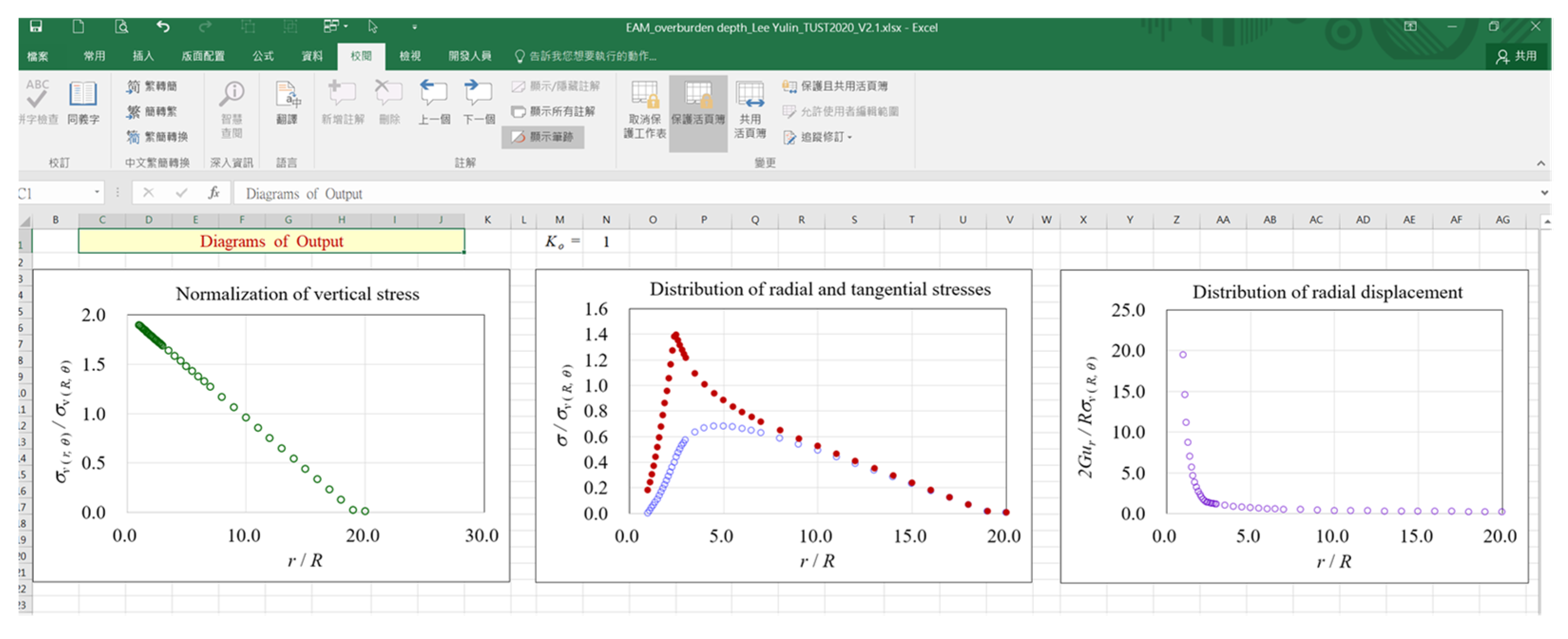This screenshot has width=1568, height=639.
Task: Switch to the Insert (插入) tab
Action: 143,56
